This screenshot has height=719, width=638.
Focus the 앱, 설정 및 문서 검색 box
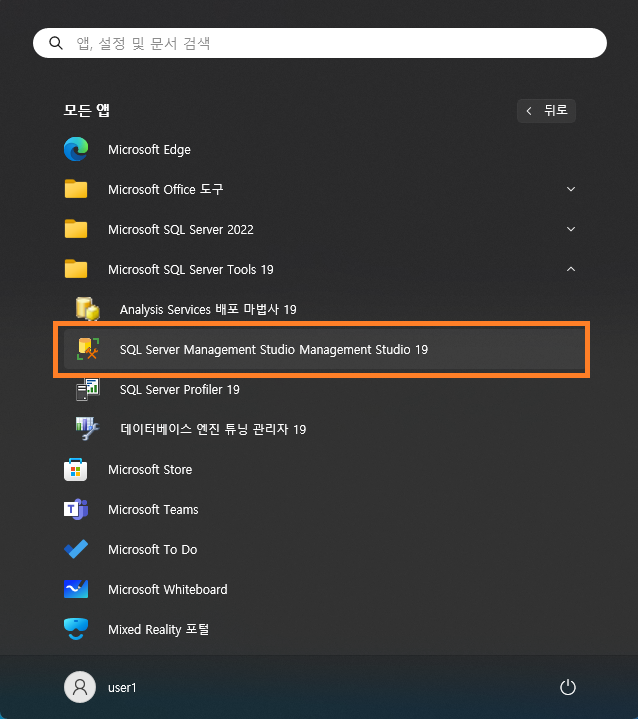coord(320,43)
